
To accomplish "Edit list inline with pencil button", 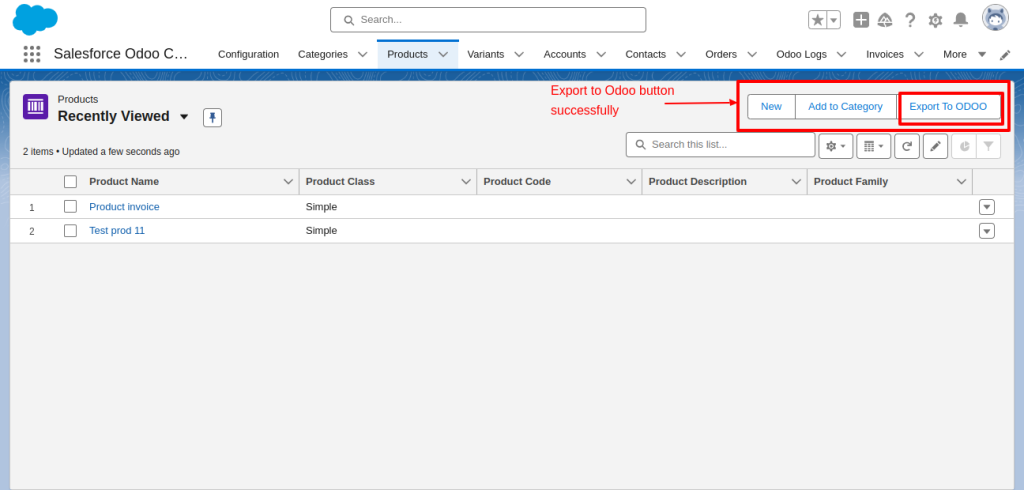I will 935,146.
